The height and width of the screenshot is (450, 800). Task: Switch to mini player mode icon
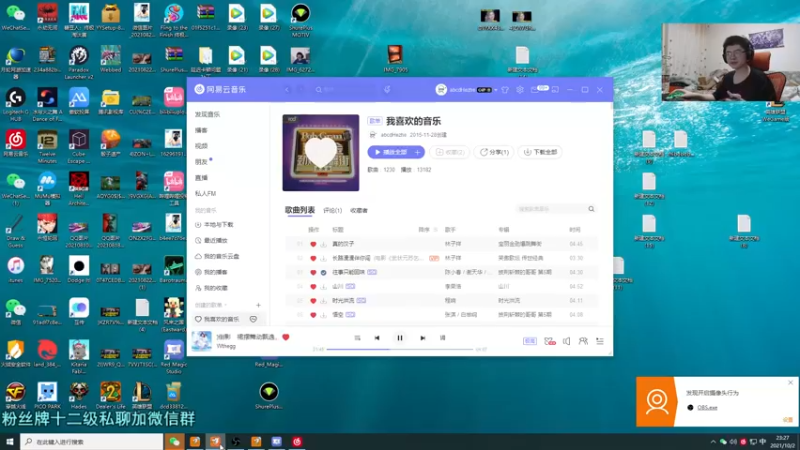click(x=555, y=90)
